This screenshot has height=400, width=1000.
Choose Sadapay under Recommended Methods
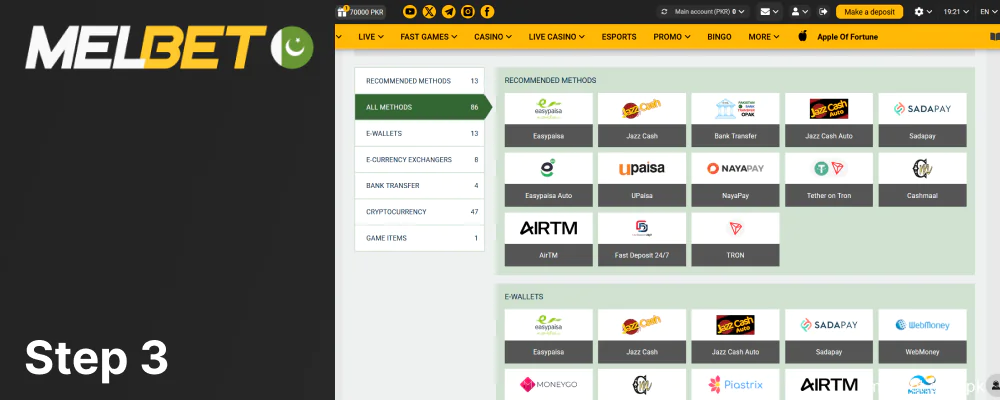[x=922, y=120]
